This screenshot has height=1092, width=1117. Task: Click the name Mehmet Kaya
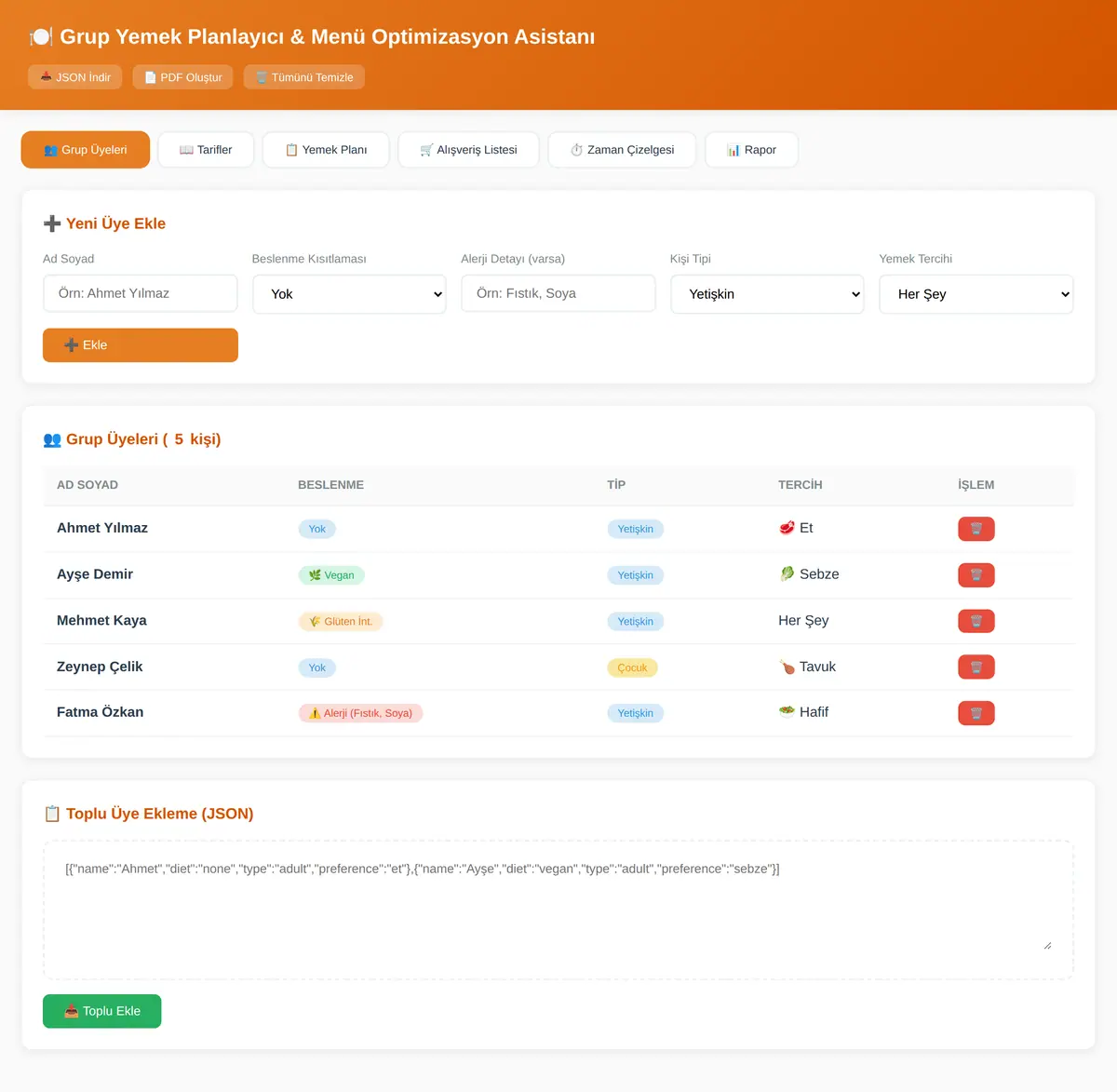pos(101,620)
